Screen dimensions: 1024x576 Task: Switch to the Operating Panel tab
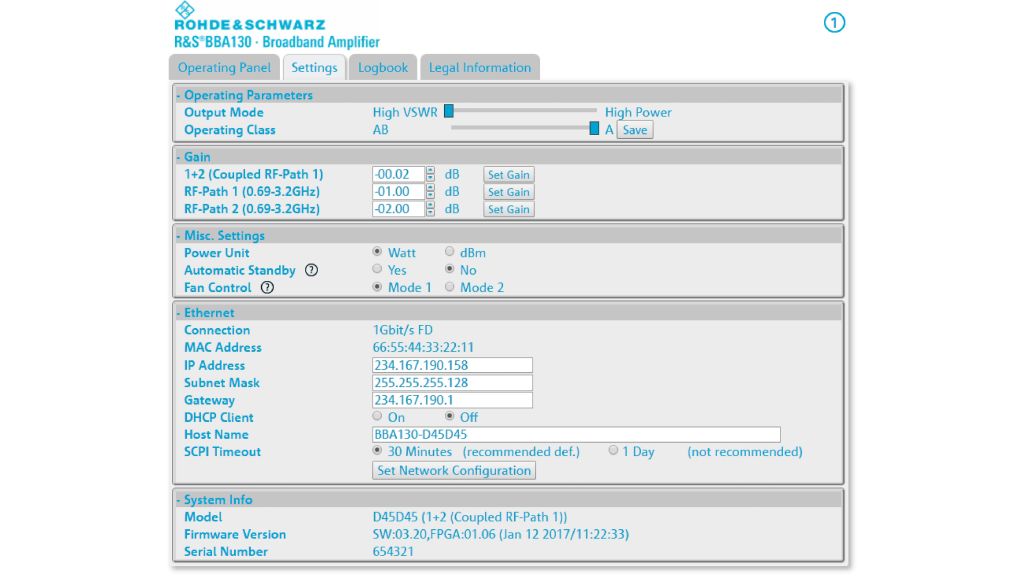(x=224, y=68)
